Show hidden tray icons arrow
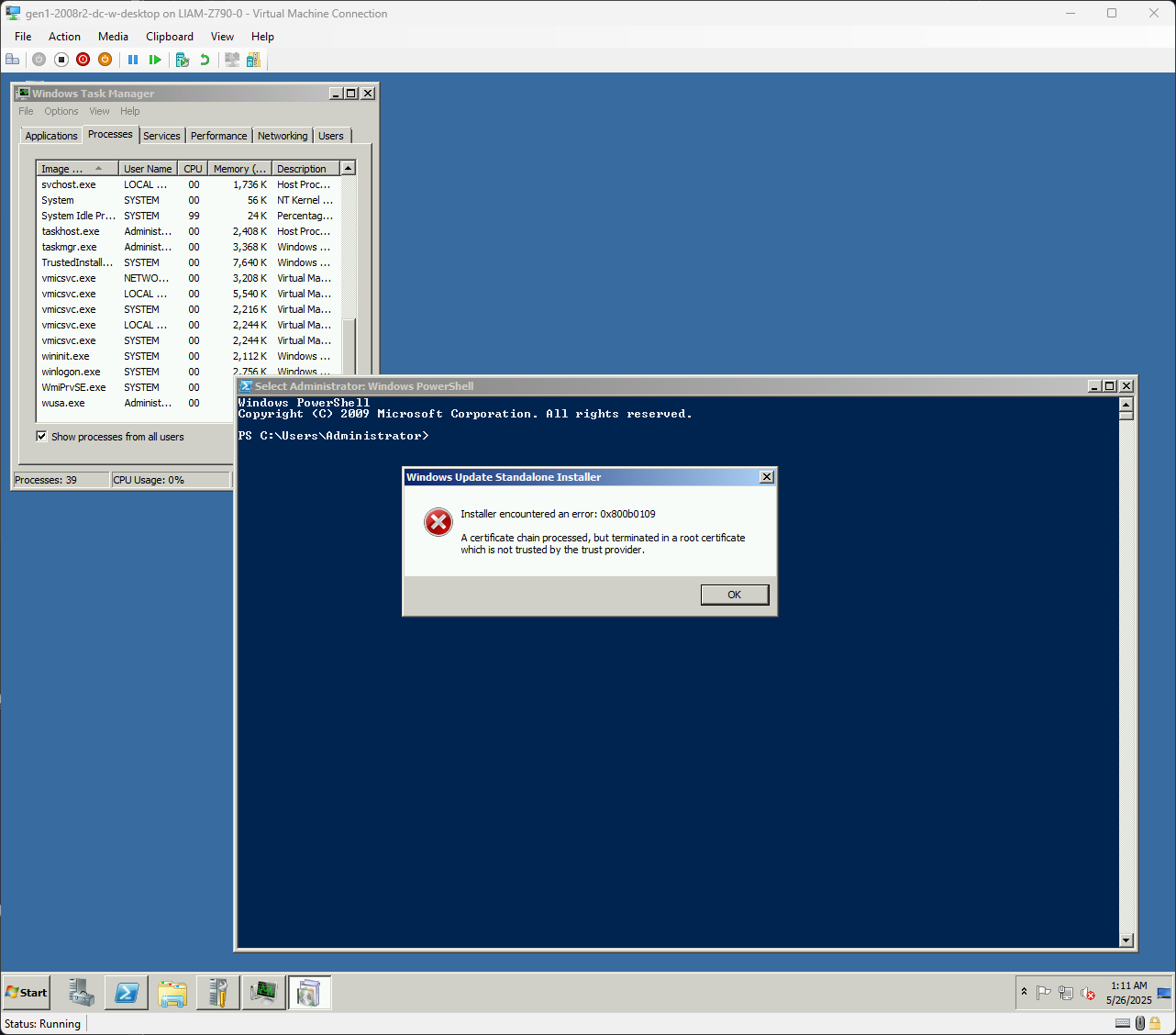 click(x=1024, y=992)
